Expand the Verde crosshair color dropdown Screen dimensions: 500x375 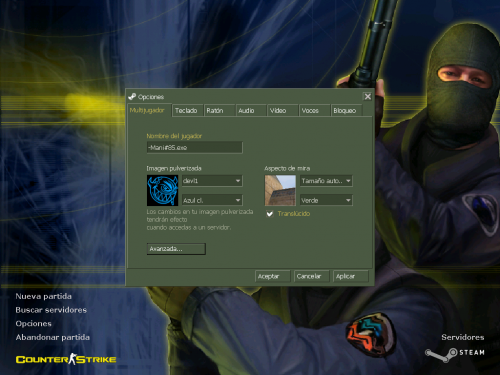326,200
